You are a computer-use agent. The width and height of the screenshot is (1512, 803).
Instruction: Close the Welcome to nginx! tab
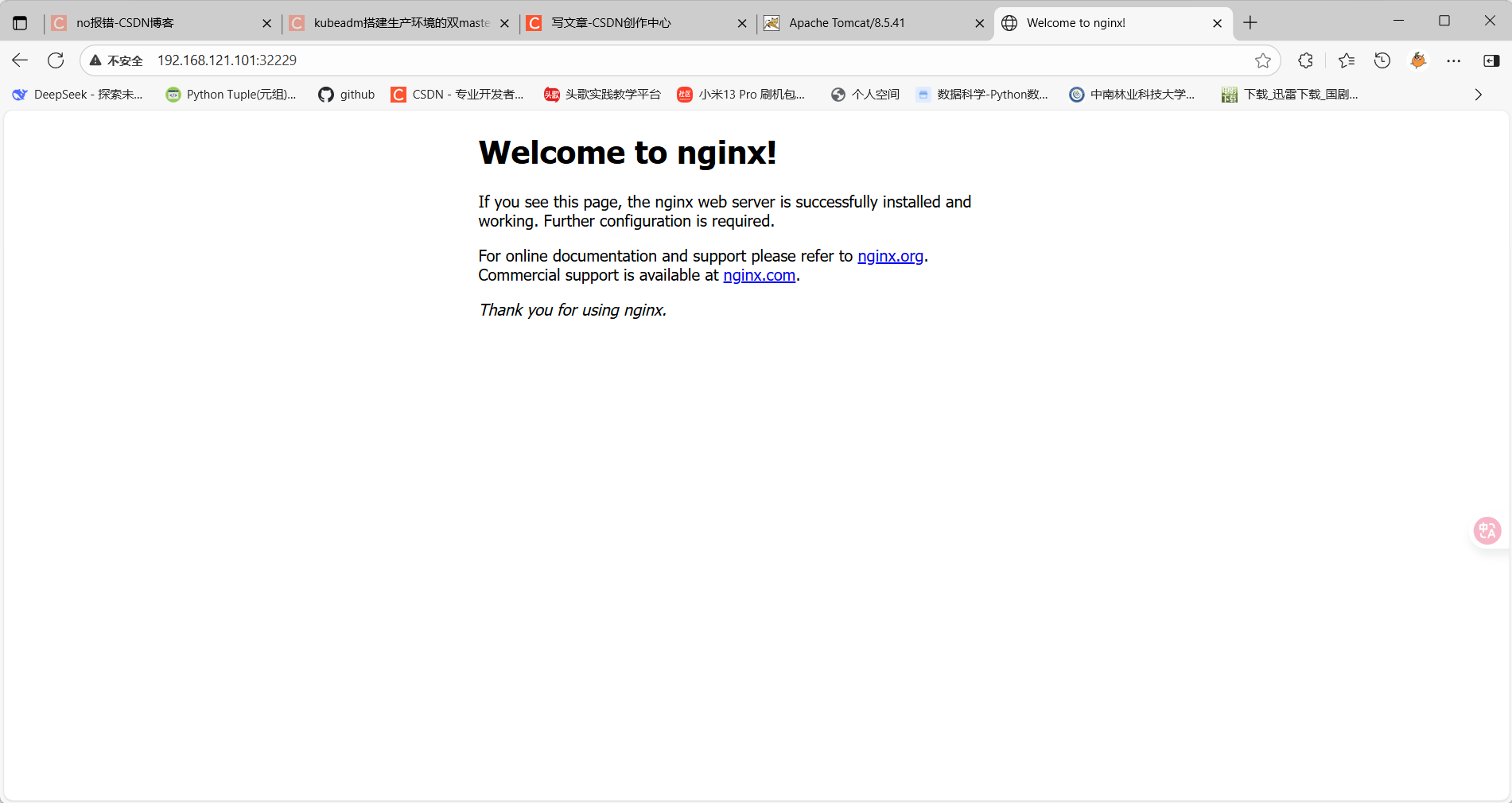pyautogui.click(x=1217, y=24)
